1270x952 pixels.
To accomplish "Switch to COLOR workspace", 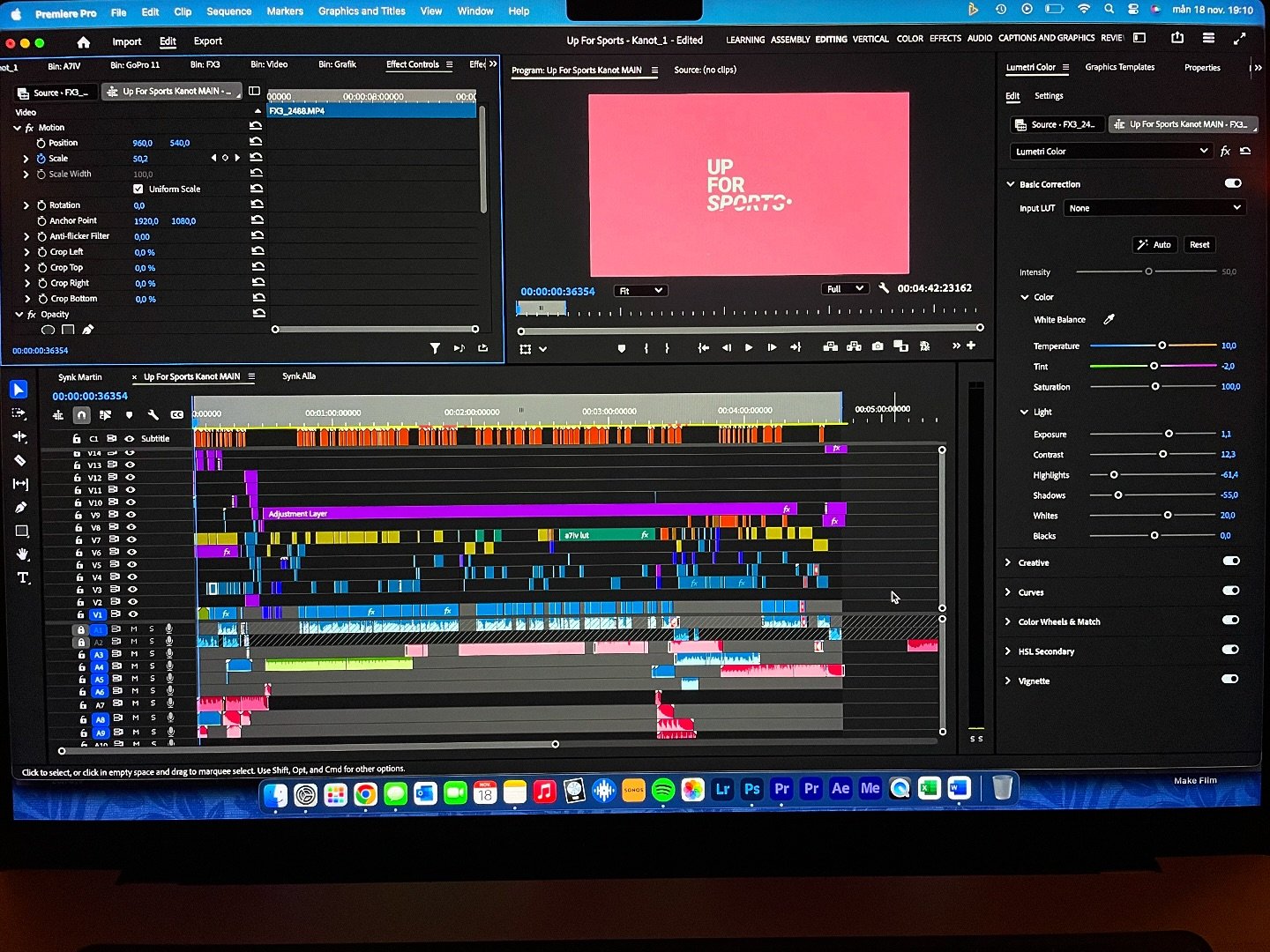I will point(910,39).
